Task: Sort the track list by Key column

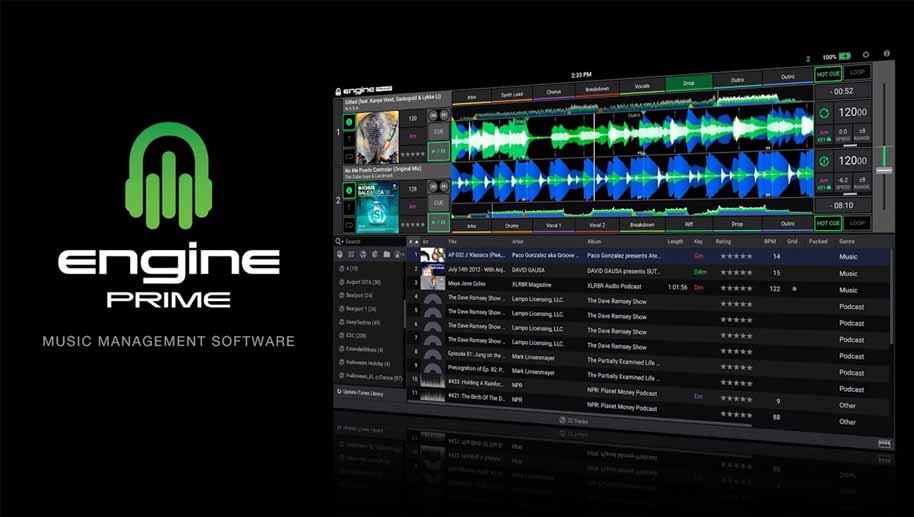Action: pos(698,241)
